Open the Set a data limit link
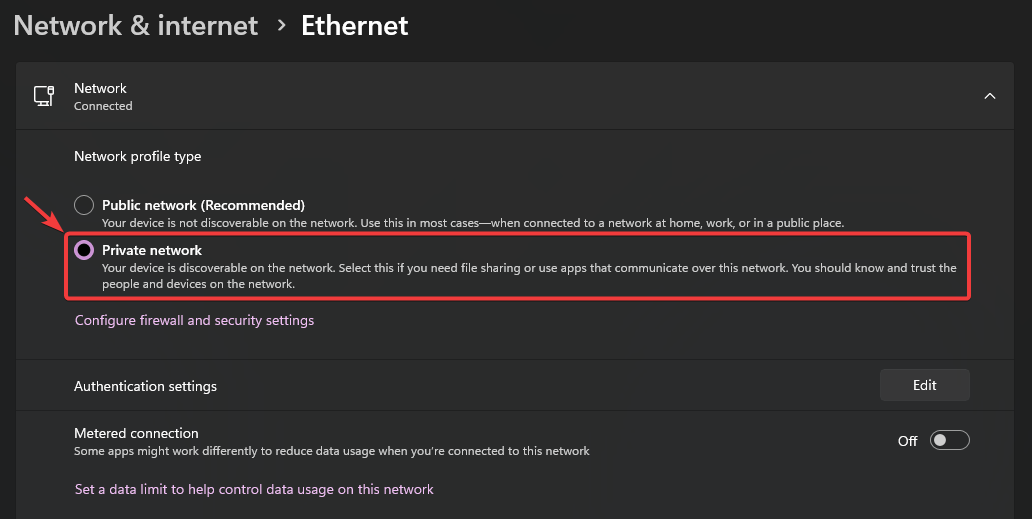 tap(254, 490)
